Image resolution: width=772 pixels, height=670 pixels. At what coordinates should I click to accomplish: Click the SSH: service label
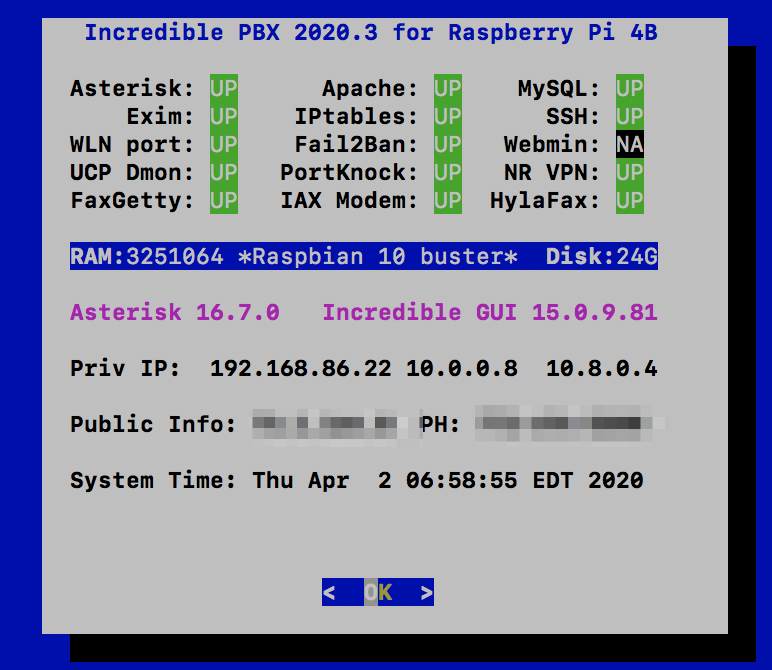coord(573,117)
